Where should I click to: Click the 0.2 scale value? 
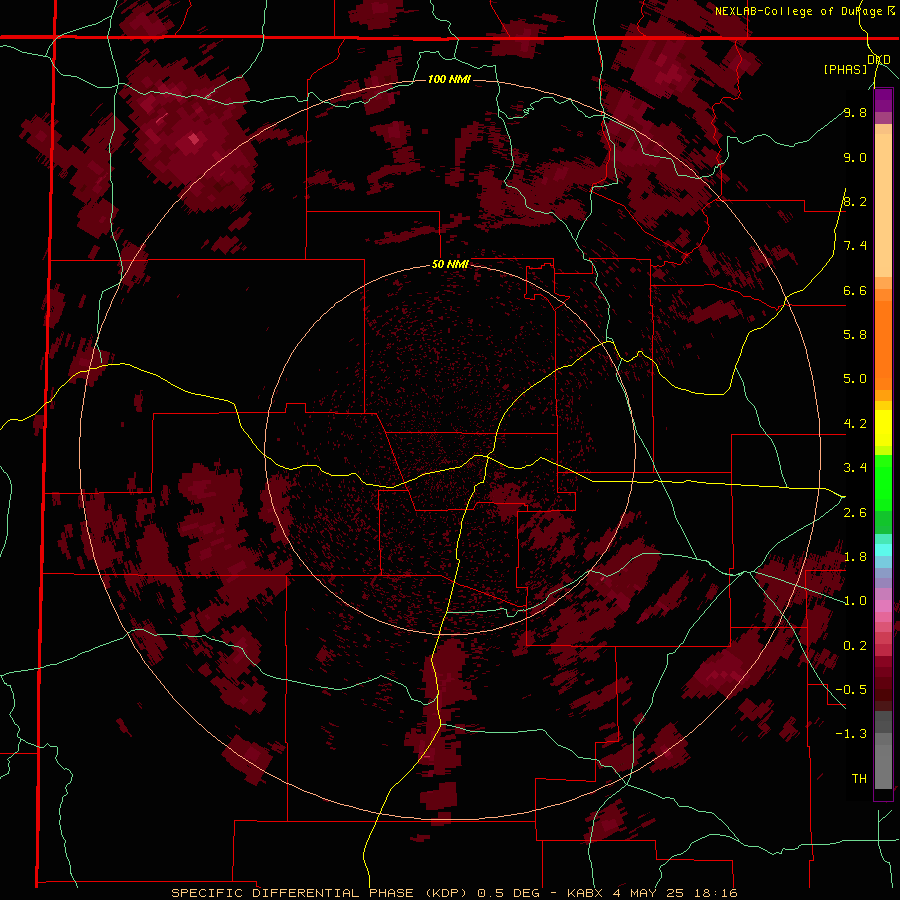(855, 646)
